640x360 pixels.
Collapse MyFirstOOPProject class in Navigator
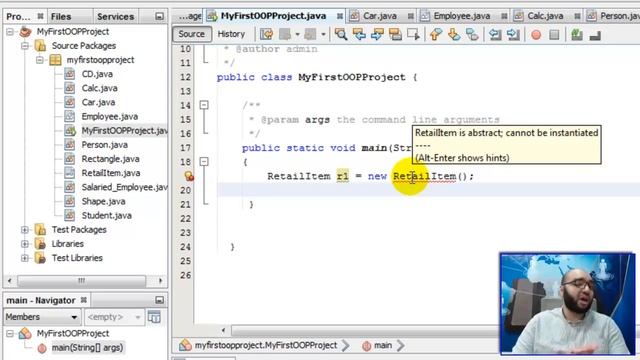click(x=10, y=333)
